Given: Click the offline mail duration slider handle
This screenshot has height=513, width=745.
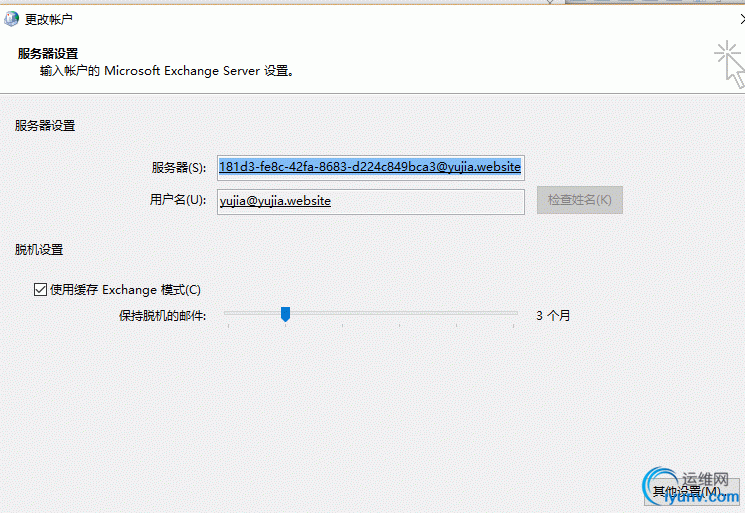Looking at the screenshot, I should (285, 314).
